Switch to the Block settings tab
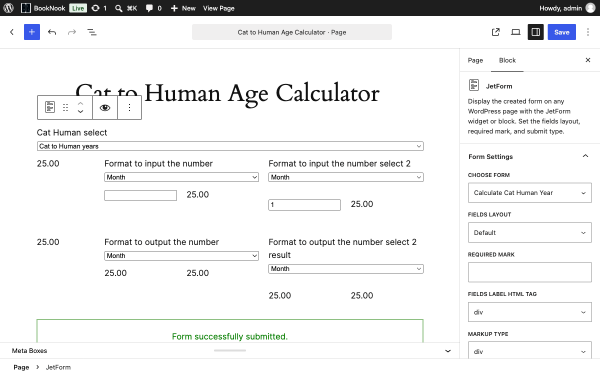 pos(507,60)
